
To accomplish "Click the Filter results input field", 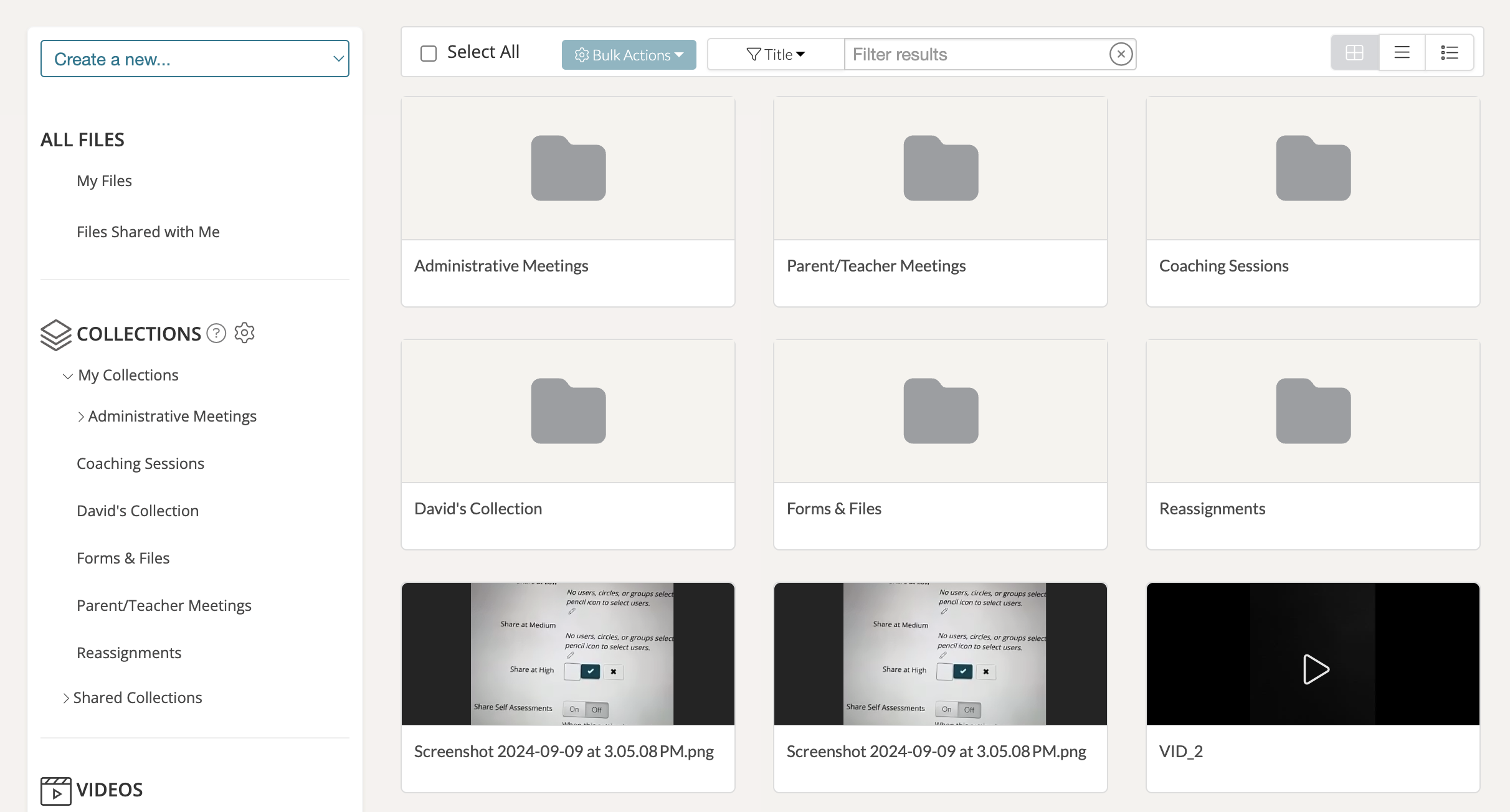I will pyautogui.click(x=975, y=55).
